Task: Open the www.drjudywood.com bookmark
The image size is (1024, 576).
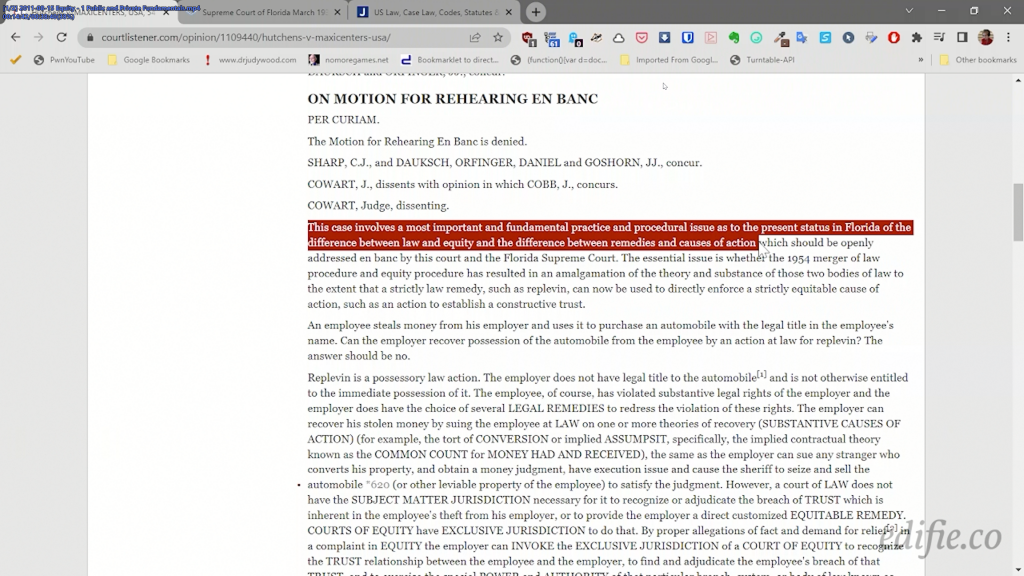Action: [x=250, y=59]
